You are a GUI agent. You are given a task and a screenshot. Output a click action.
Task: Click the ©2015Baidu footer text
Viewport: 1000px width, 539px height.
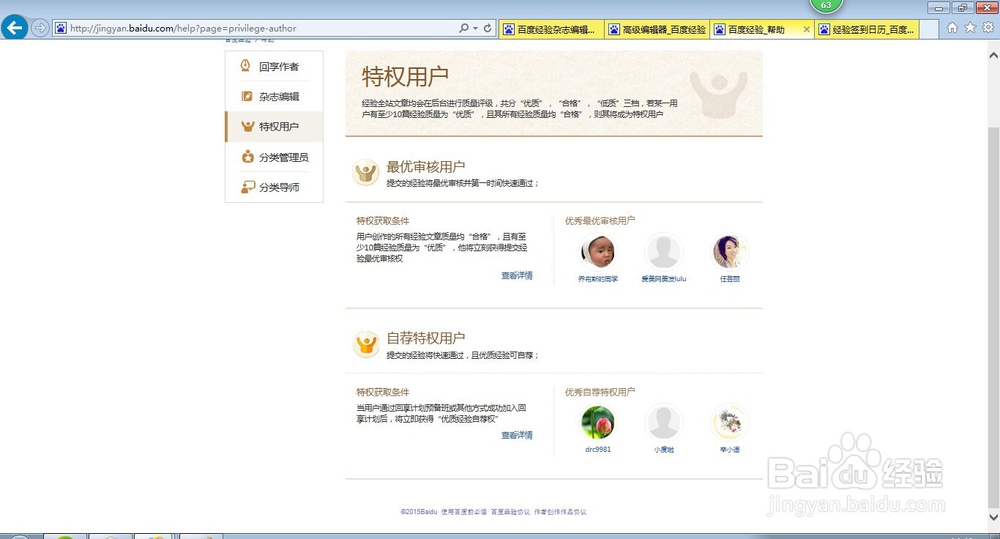point(419,512)
